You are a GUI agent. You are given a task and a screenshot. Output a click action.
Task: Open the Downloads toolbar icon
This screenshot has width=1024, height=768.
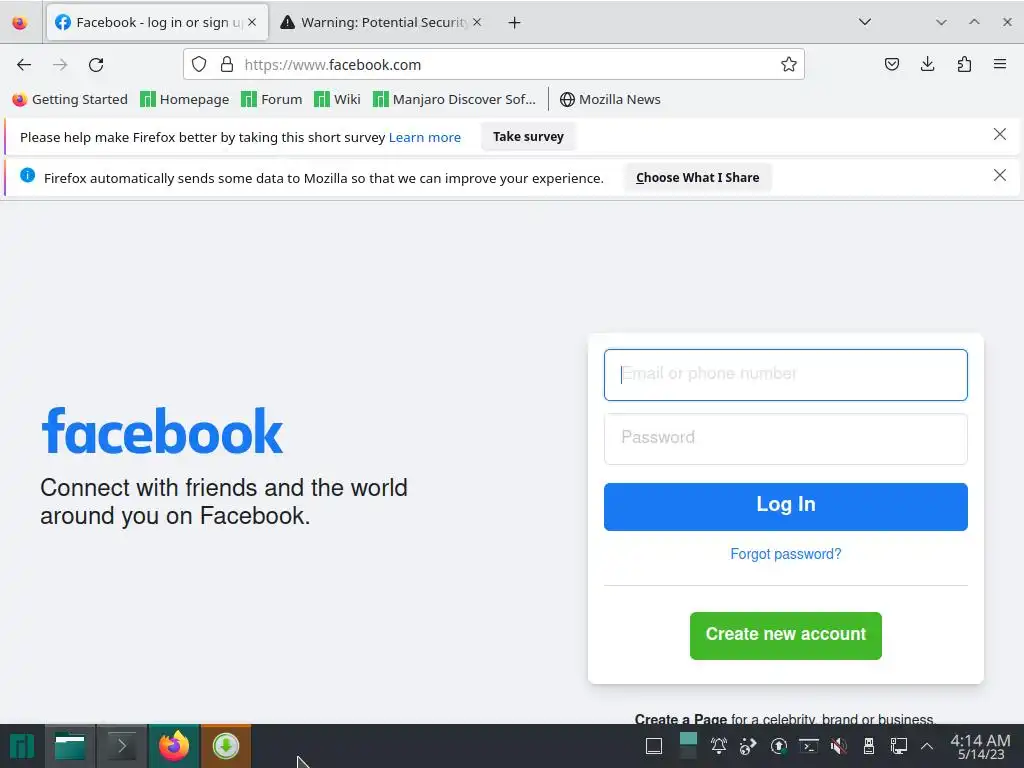point(927,64)
